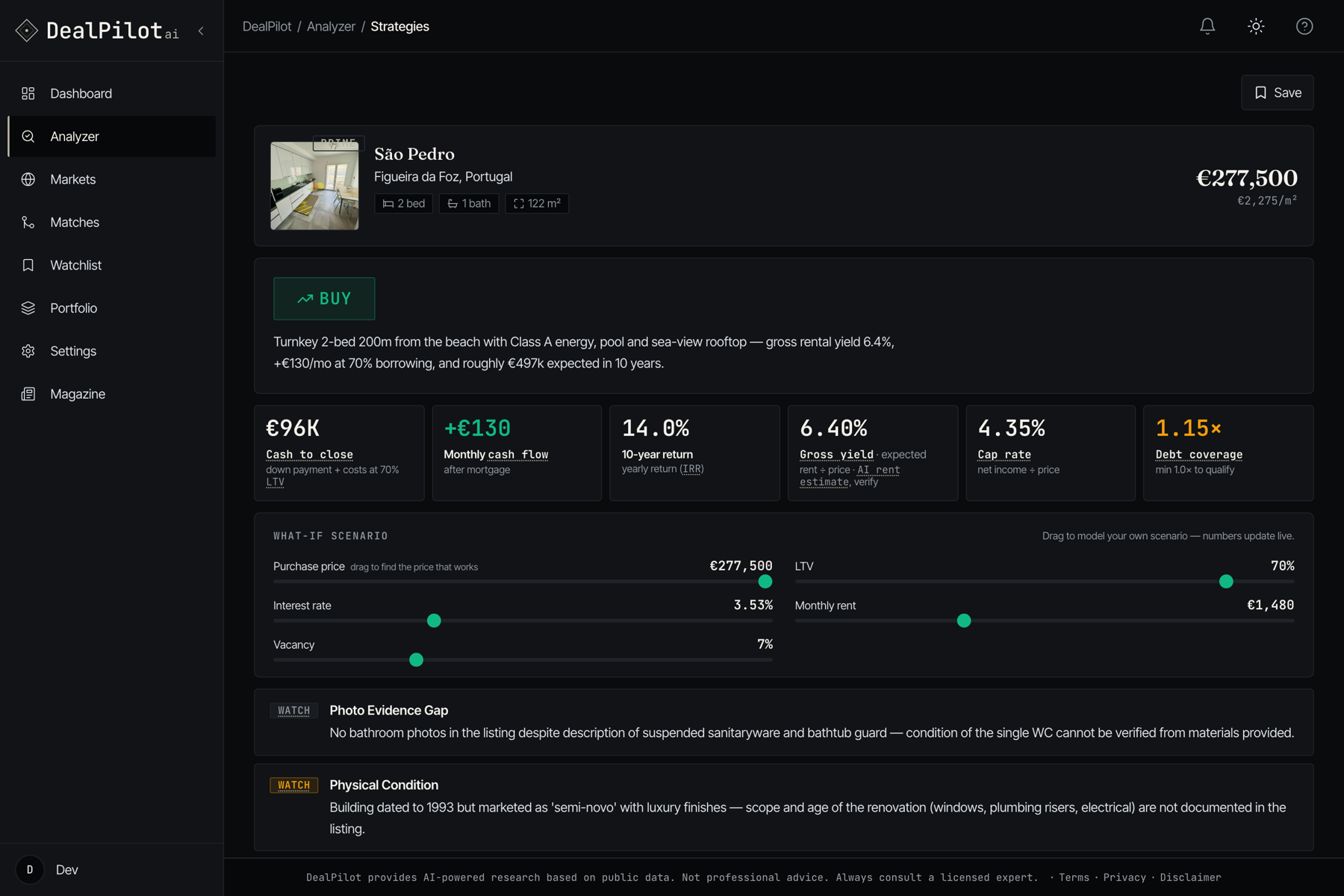Click the Strategies breadcrumb
The height and width of the screenshot is (896, 1344).
[x=399, y=26]
